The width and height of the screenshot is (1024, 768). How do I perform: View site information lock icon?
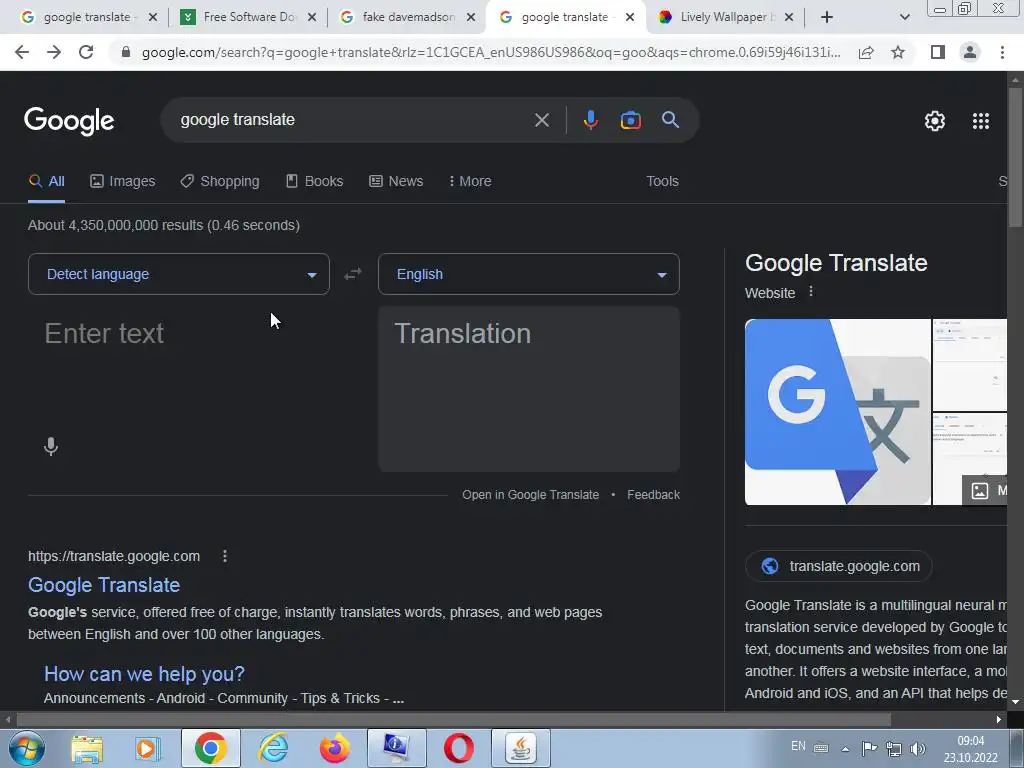[126, 52]
